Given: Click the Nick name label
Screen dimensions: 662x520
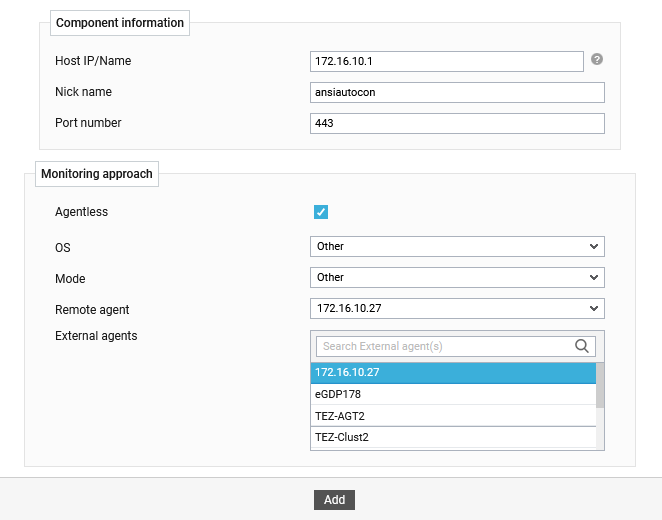Looking at the screenshot, I should (84, 92).
